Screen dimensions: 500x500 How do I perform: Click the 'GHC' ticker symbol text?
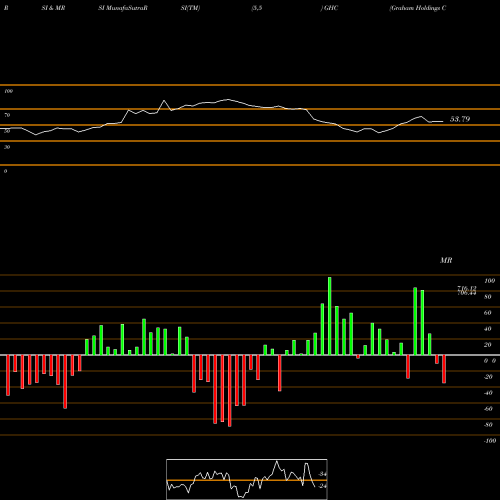click(x=331, y=8)
